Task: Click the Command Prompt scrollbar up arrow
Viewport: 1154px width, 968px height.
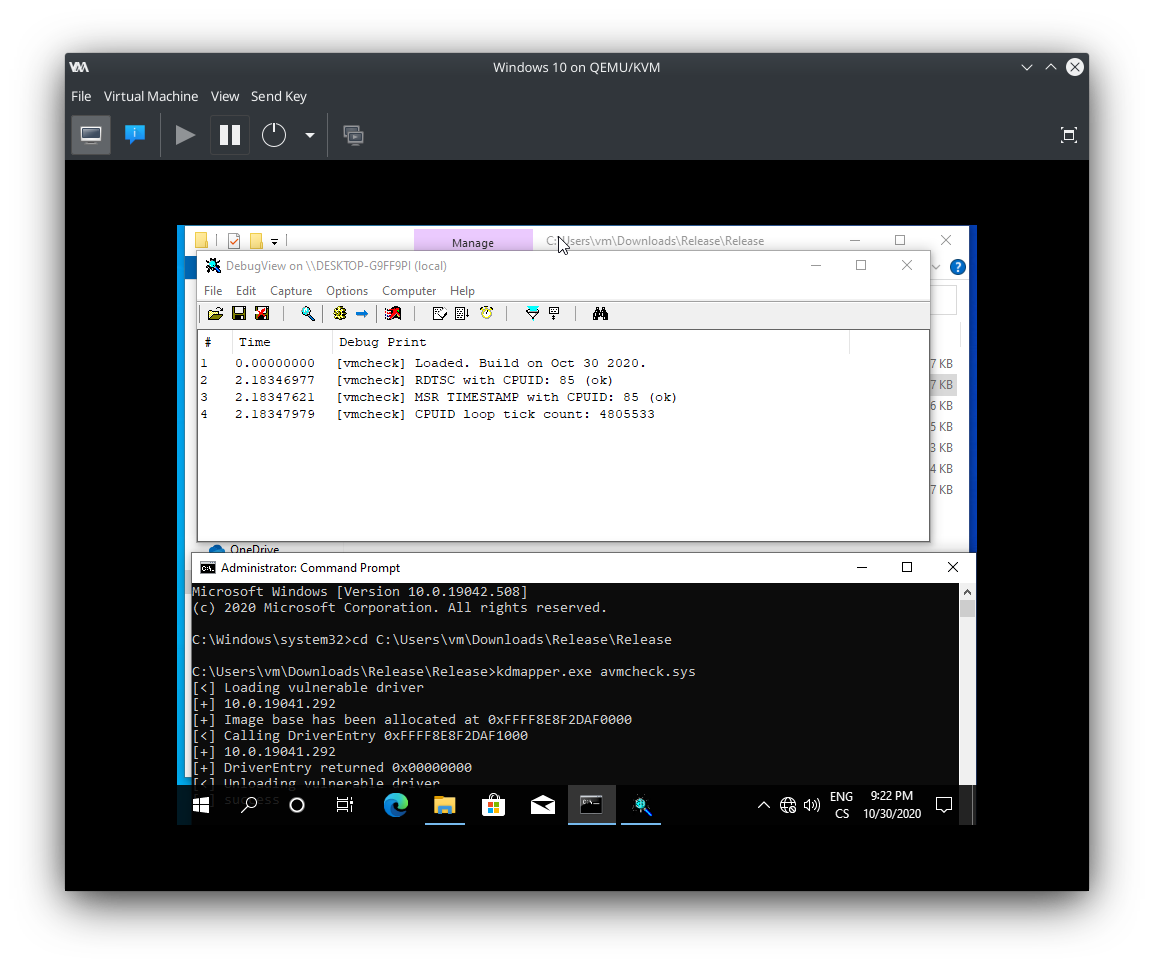Action: pyautogui.click(x=967, y=592)
